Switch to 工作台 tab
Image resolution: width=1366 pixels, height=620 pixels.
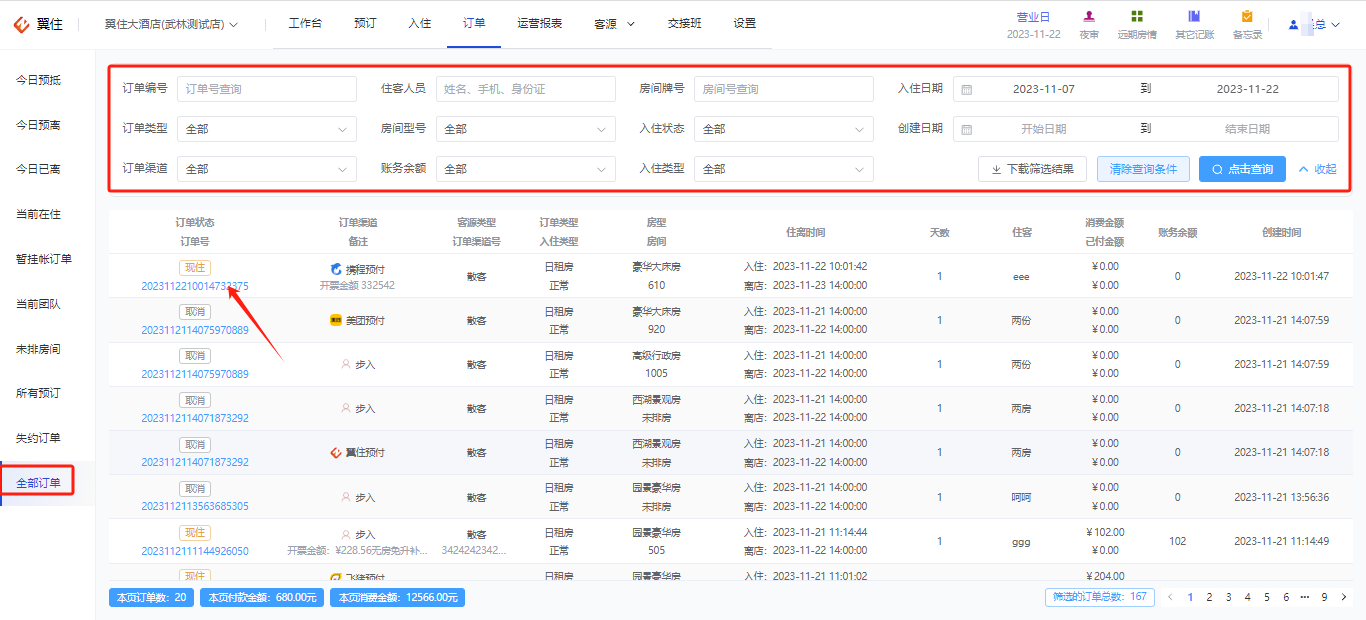pos(305,23)
